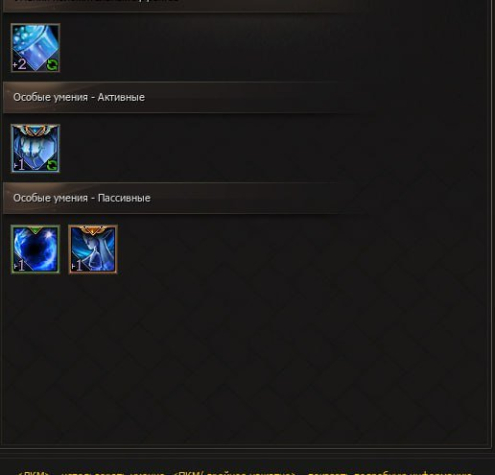Click the +1 badge on the female spirit skill
Image resolution: width=495 pixels, height=475 pixels.
click(77, 266)
